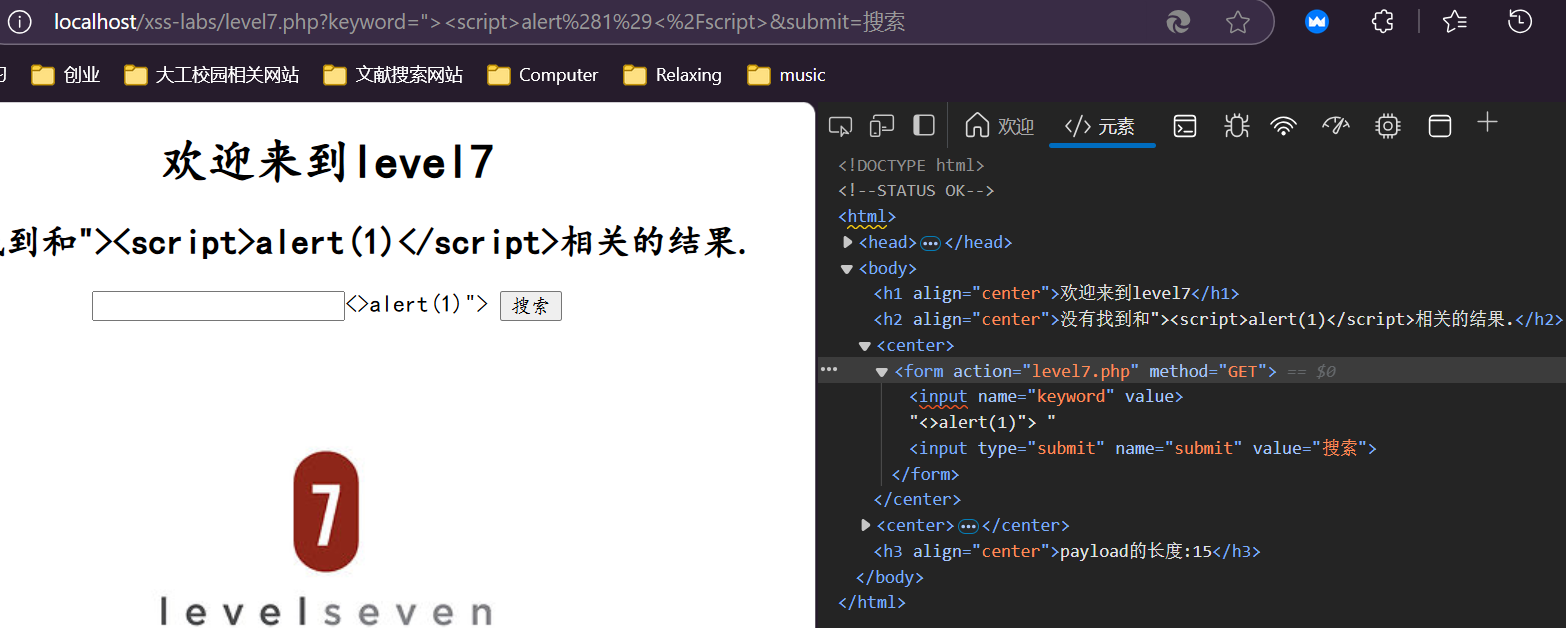This screenshot has height=628, width=1566.
Task: Open the Edge read aloud icon
Action: [x=1179, y=22]
